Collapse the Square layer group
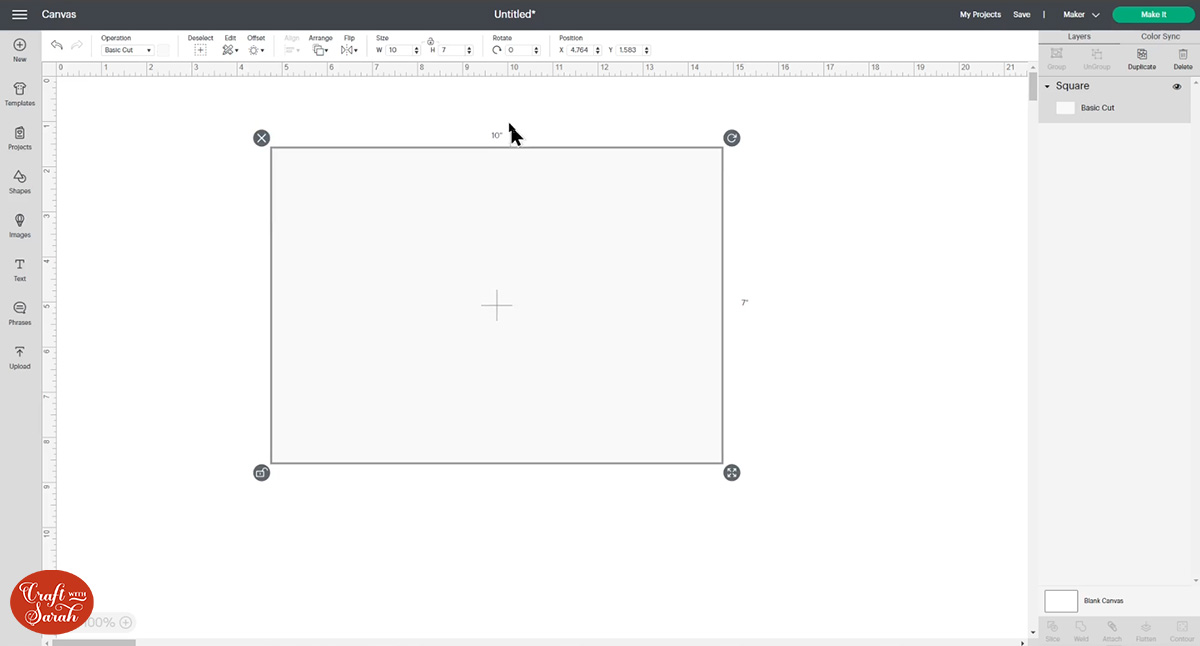Viewport: 1200px width, 646px height. click(x=1045, y=86)
